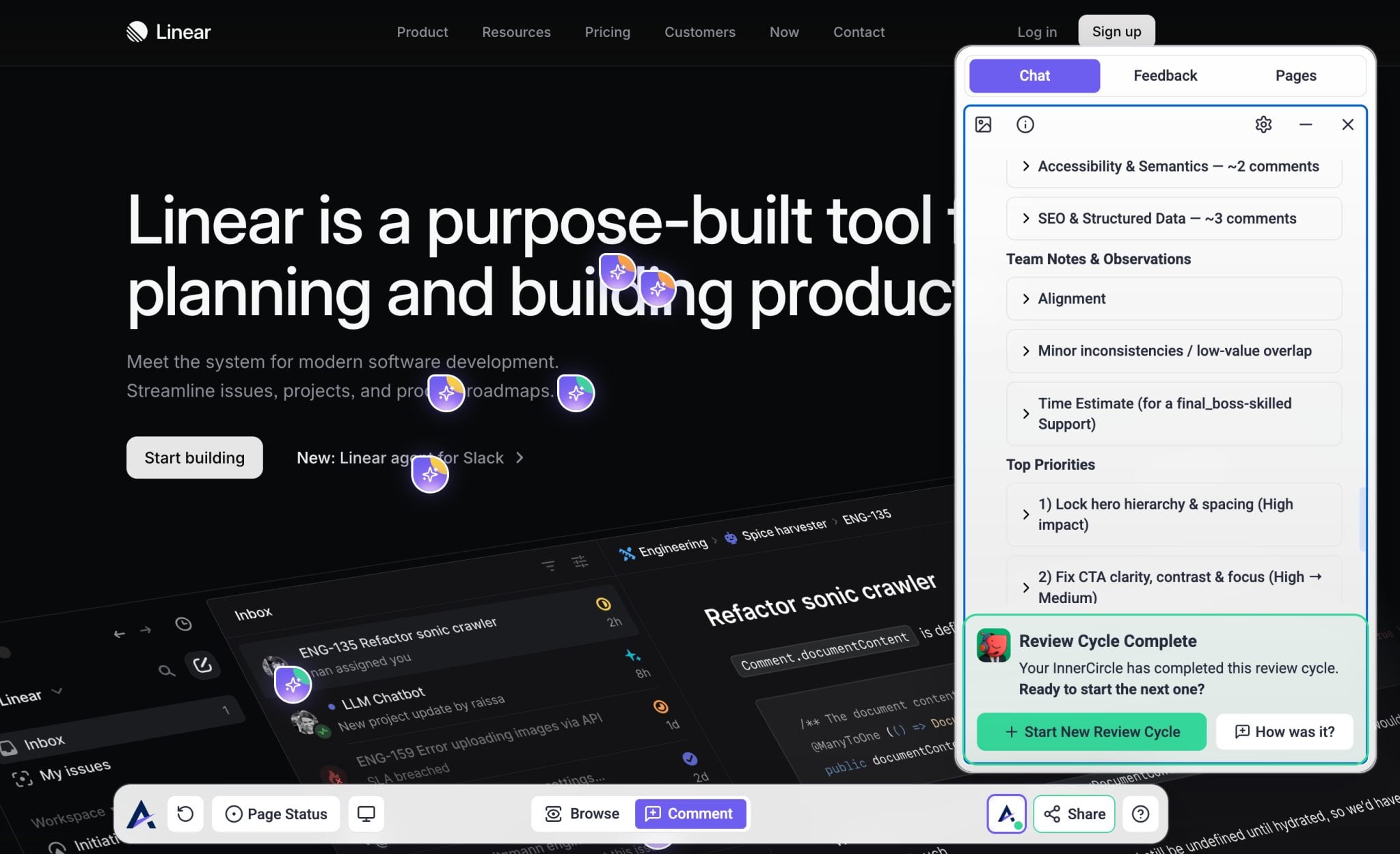
Task: Open the Feedback tab
Action: pos(1165,76)
